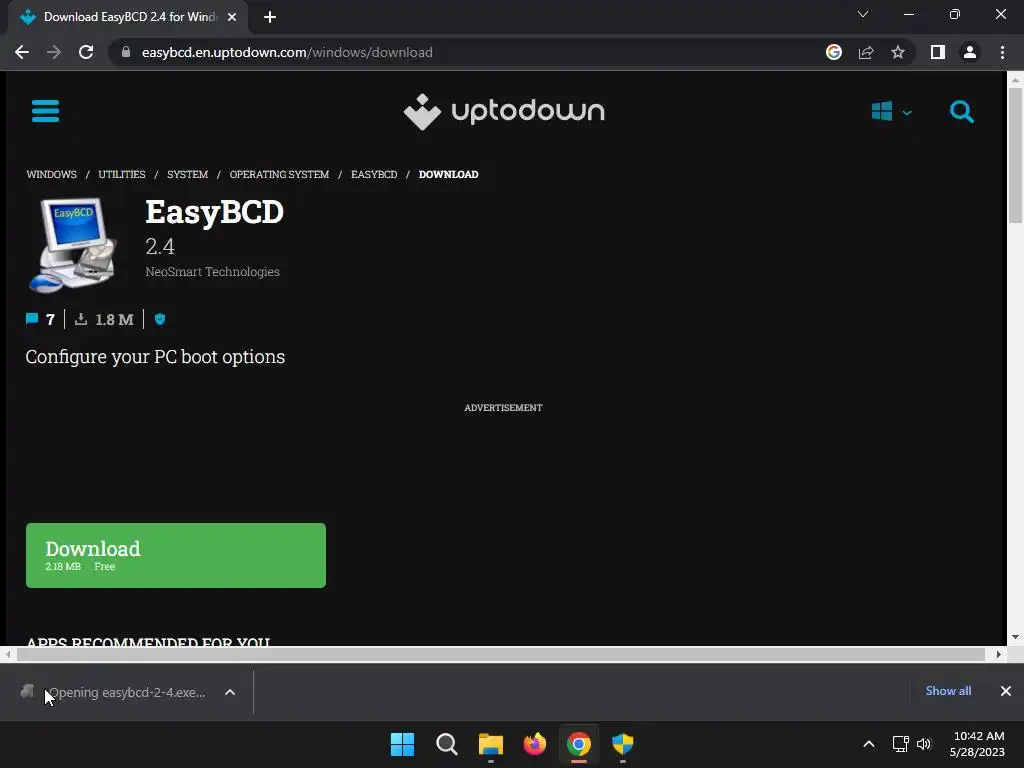This screenshot has height=768, width=1024.
Task: Click the vertical page scrollbar thumb
Action: coord(1015,155)
